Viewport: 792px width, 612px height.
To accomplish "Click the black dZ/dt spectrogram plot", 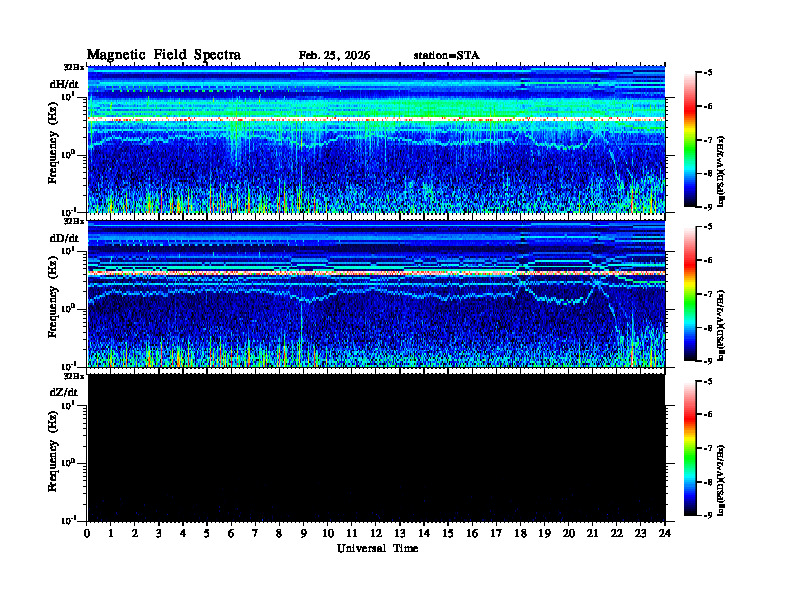I will [x=376, y=448].
